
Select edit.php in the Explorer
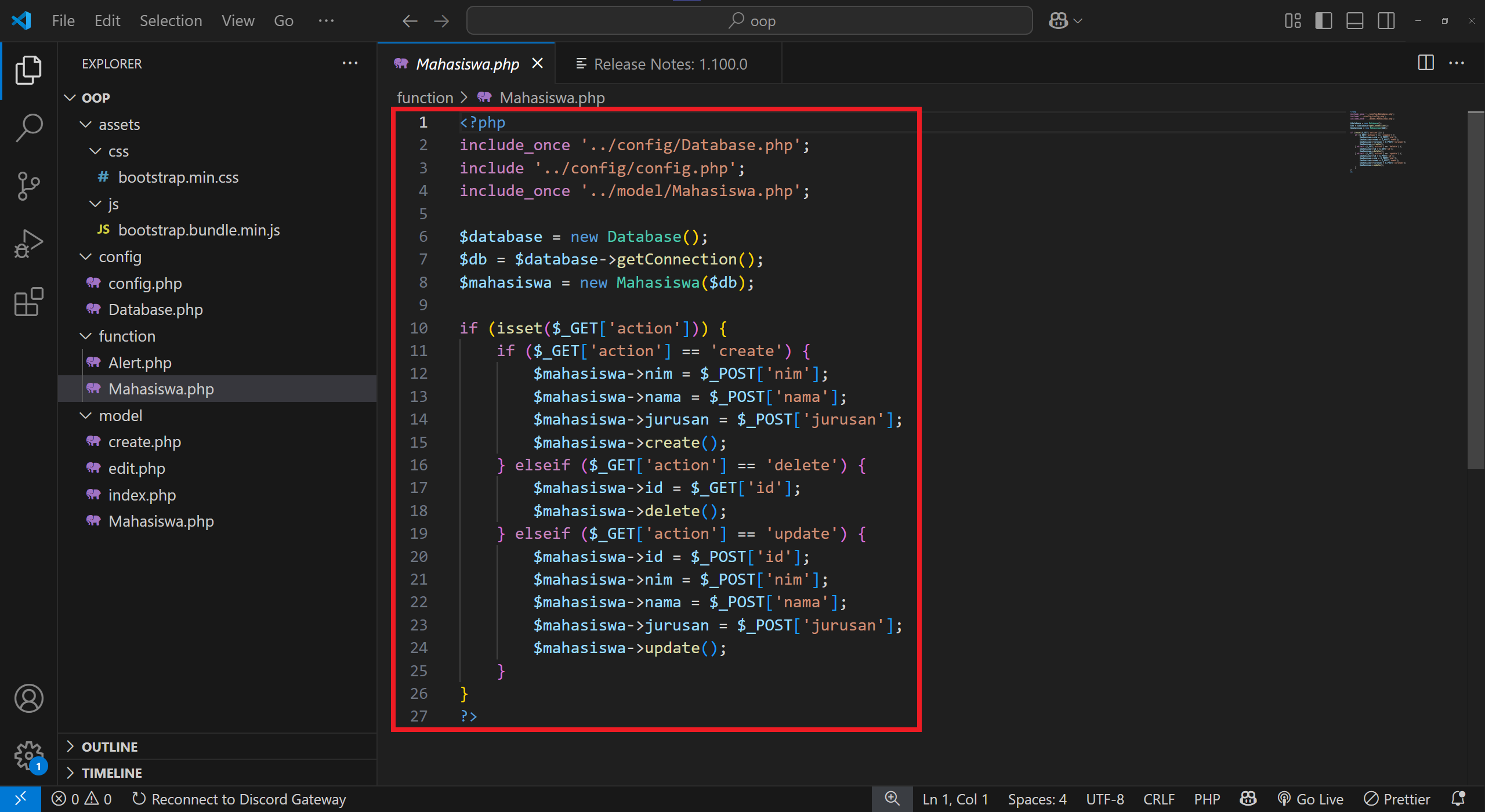pyautogui.click(x=137, y=468)
